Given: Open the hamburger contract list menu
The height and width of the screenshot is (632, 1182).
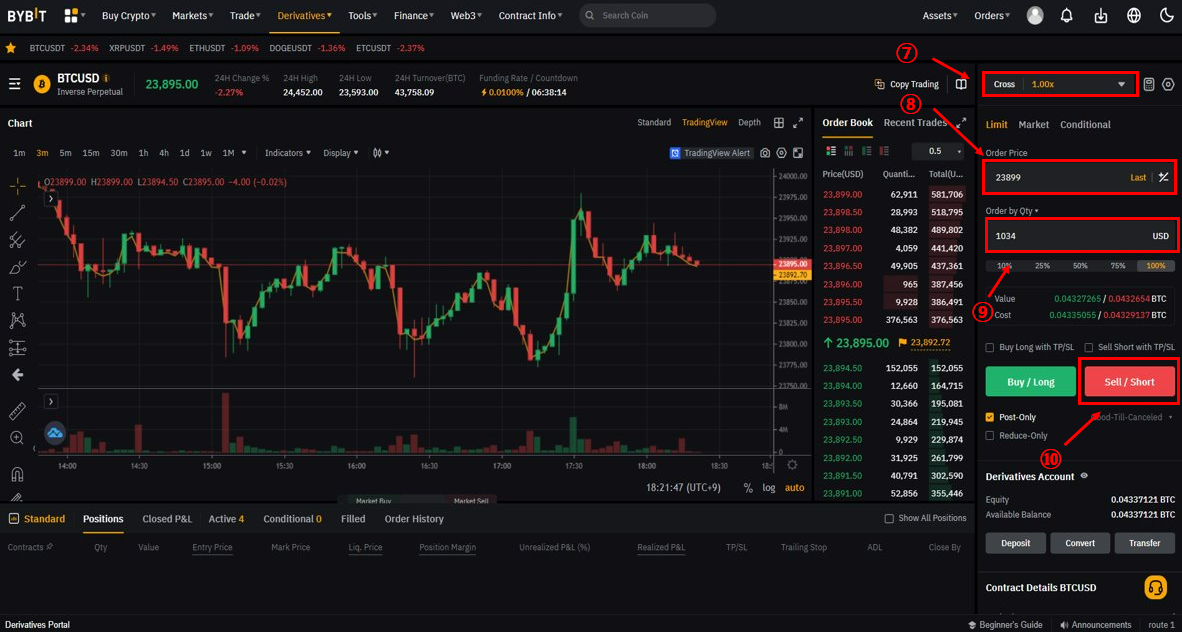Looking at the screenshot, I should point(14,84).
